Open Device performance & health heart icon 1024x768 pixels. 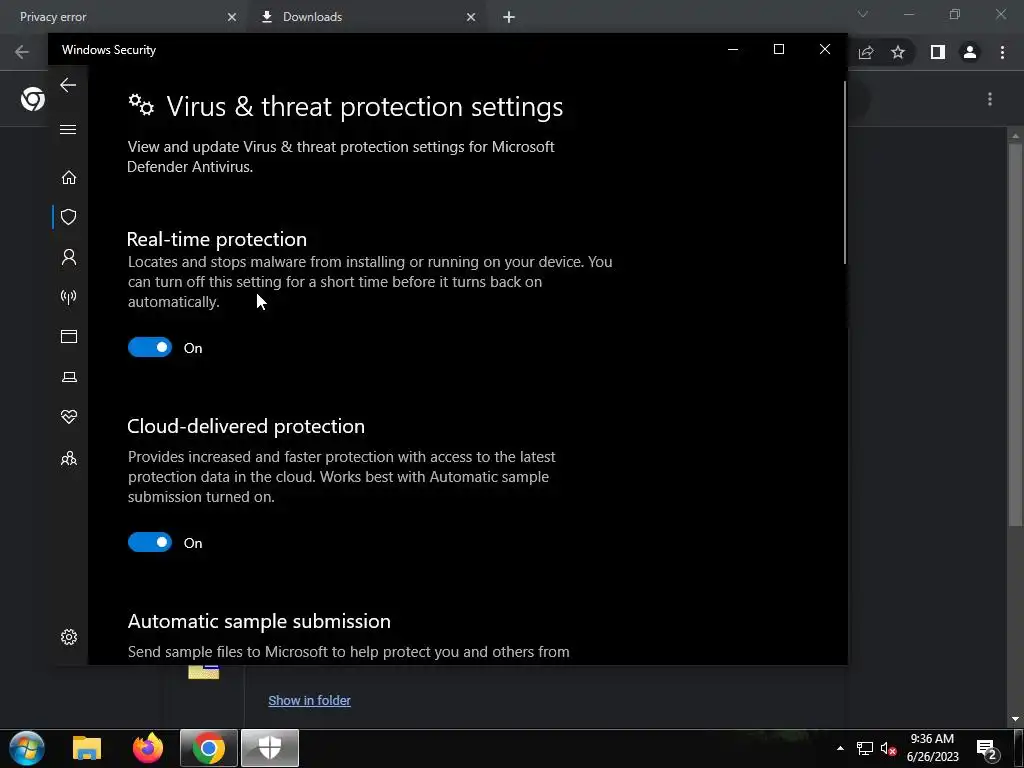[x=69, y=417]
